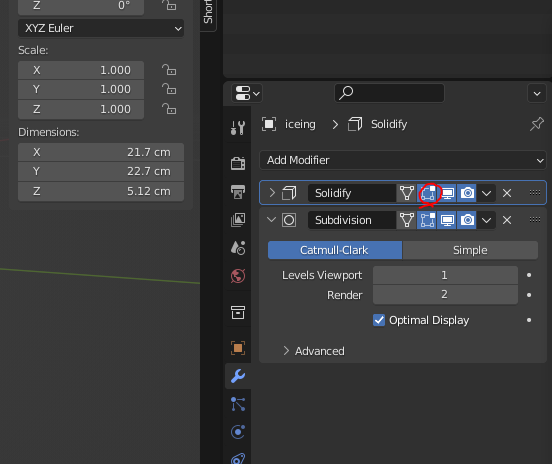This screenshot has width=552, height=464.
Task: Open the properties options dropdown arrow
Action: tap(537, 93)
